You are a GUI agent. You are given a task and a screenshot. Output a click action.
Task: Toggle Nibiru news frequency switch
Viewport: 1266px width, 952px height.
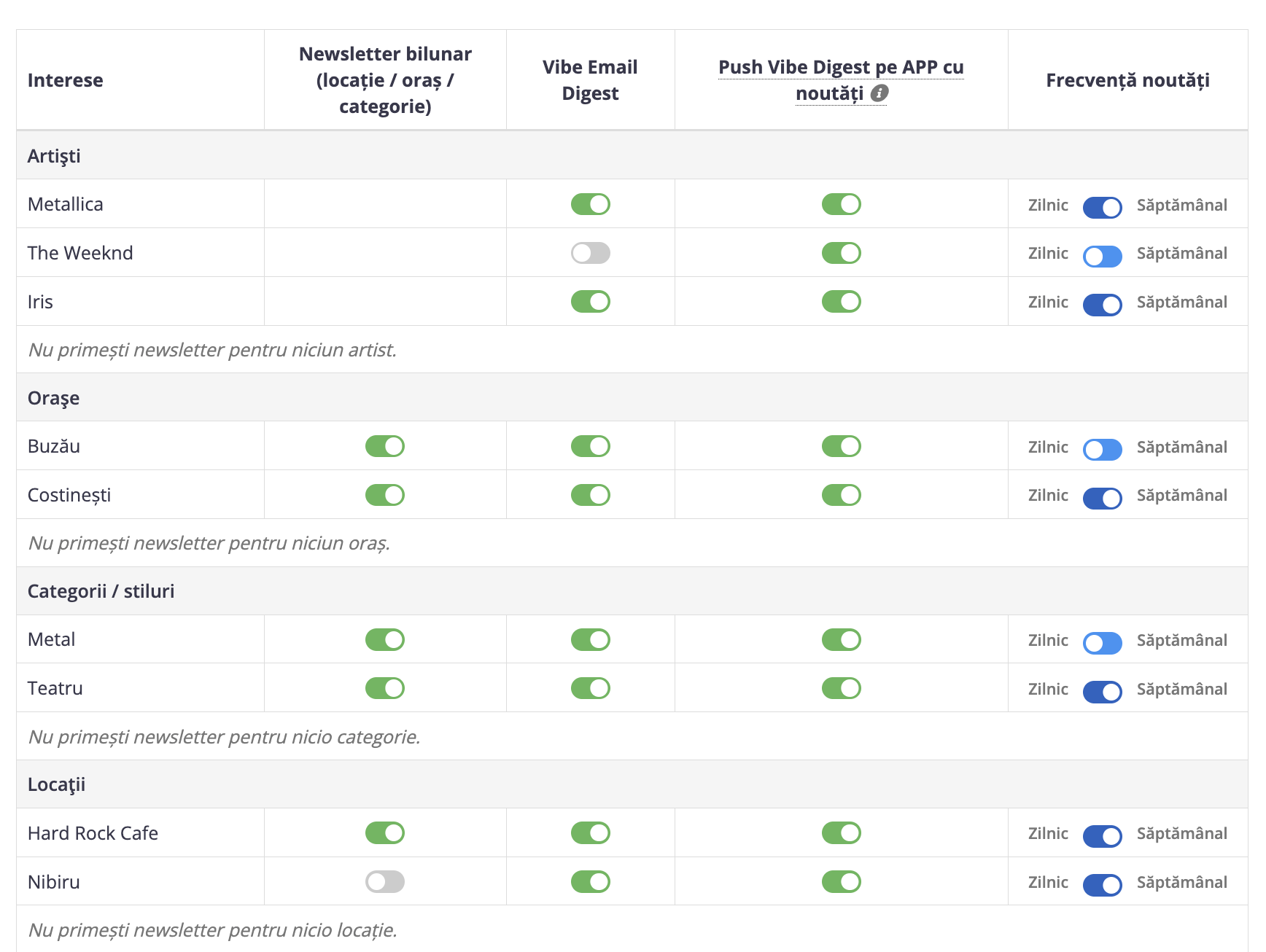coord(1102,885)
